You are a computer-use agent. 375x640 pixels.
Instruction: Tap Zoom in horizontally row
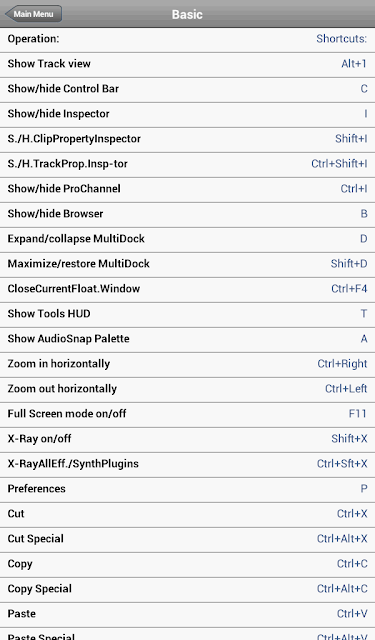tap(187, 364)
